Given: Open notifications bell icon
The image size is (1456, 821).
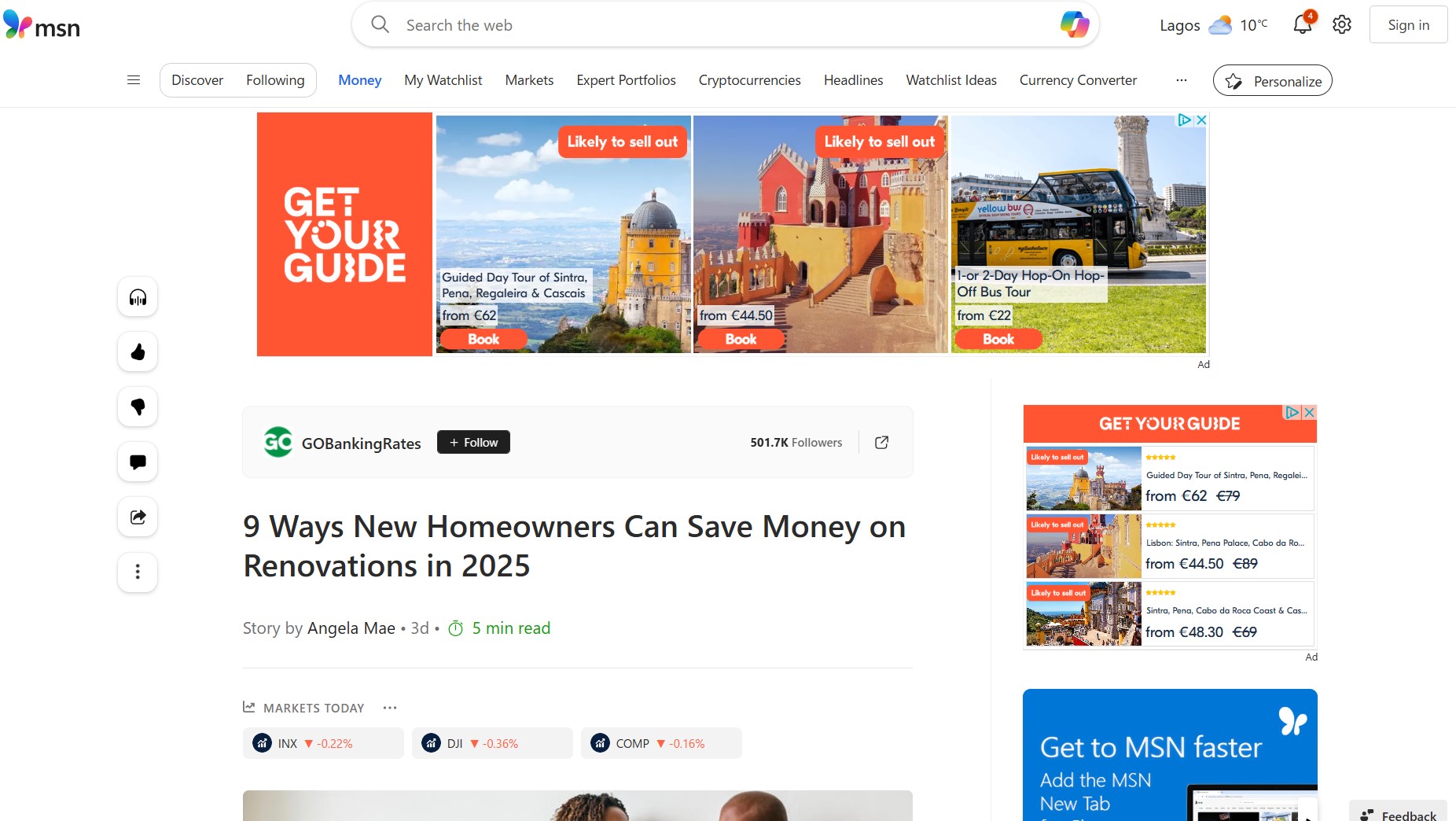Looking at the screenshot, I should pos(1303,24).
